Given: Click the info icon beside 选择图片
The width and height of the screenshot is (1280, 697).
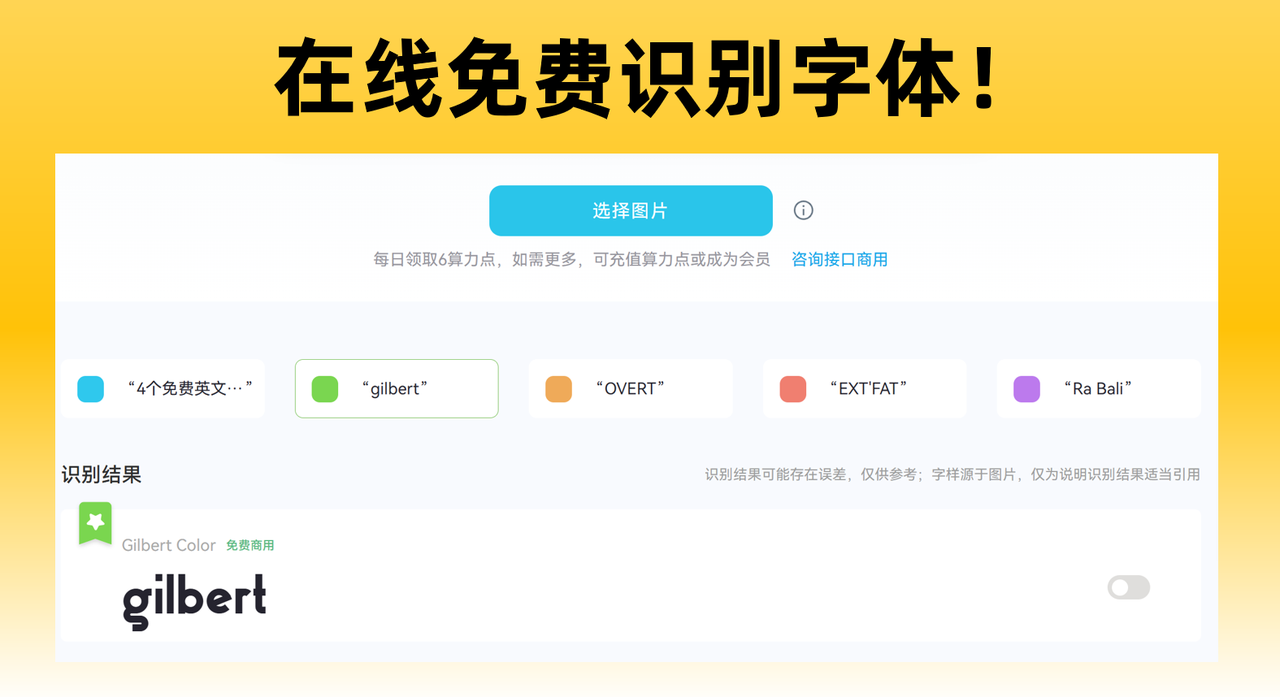Looking at the screenshot, I should tap(803, 210).
